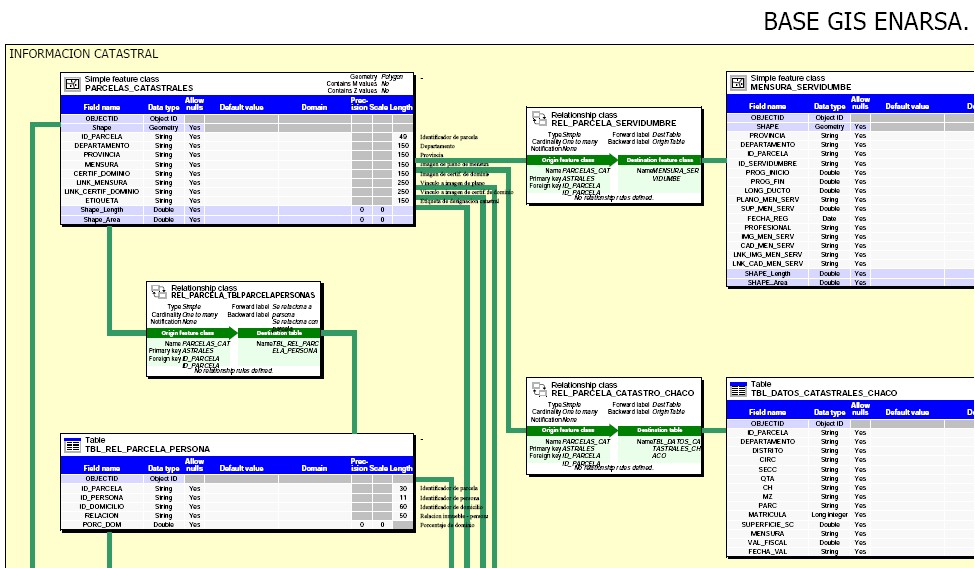This screenshot has height=568, width=975.
Task: Click the length value 49 for ID_PARCELA
Action: 404,137
